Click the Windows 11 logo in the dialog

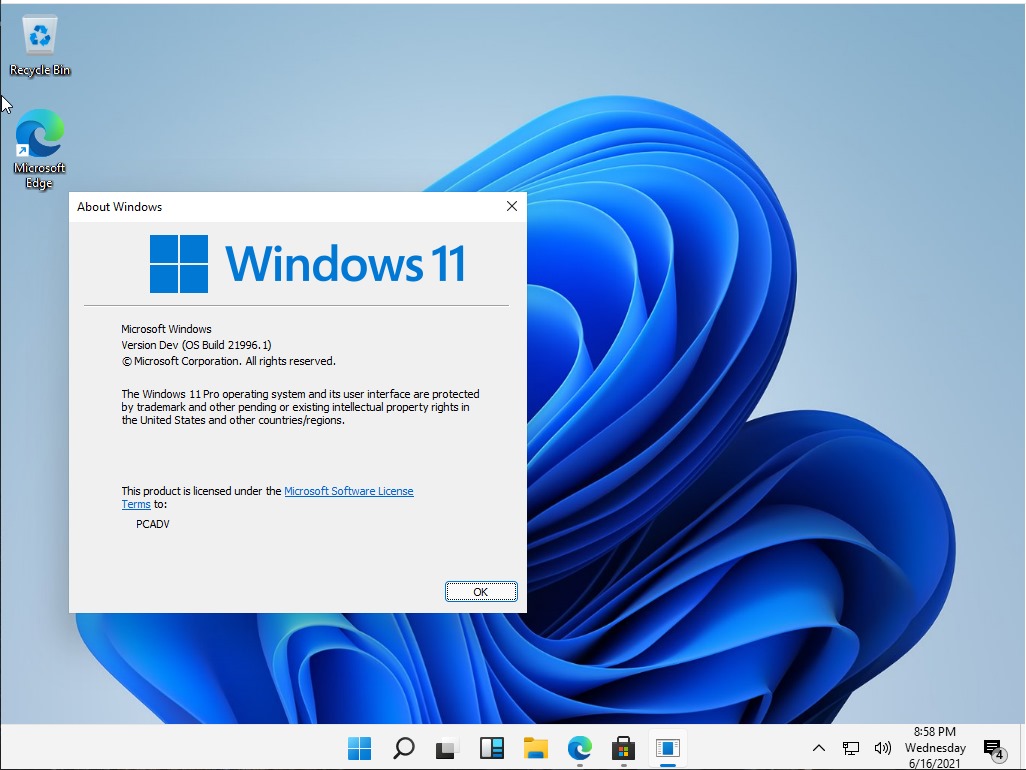coord(178,263)
